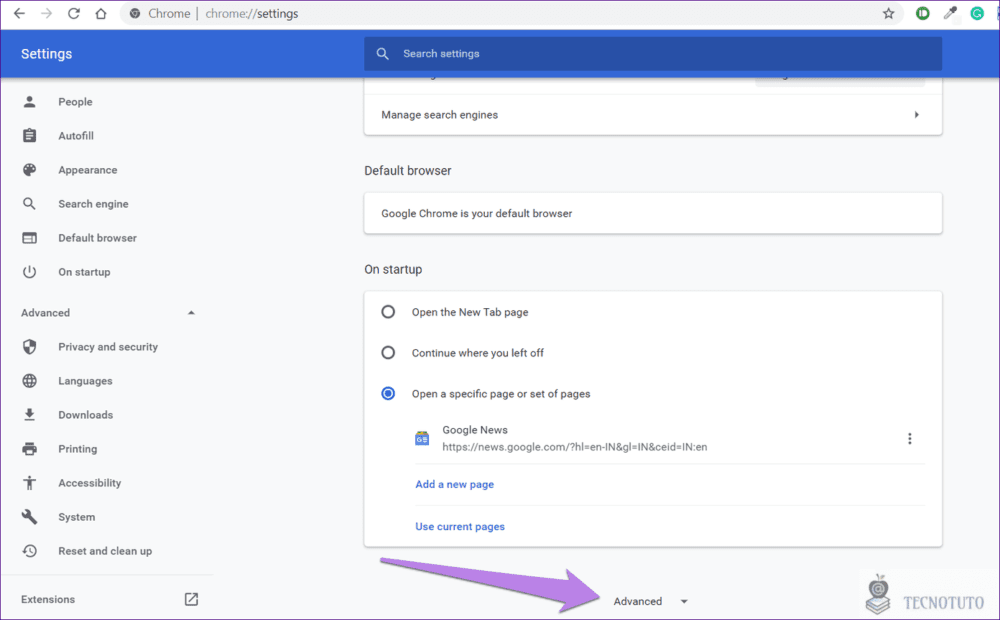Select Open a specific page radio
This screenshot has width=1000, height=620.
388,394
